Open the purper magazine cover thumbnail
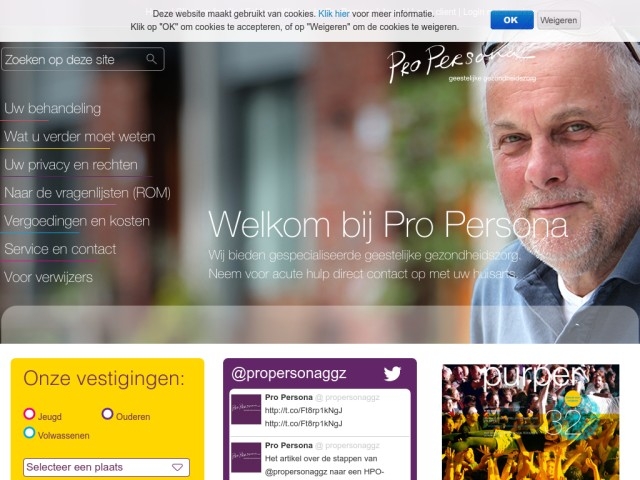This screenshot has width=640, height=480. (531, 422)
